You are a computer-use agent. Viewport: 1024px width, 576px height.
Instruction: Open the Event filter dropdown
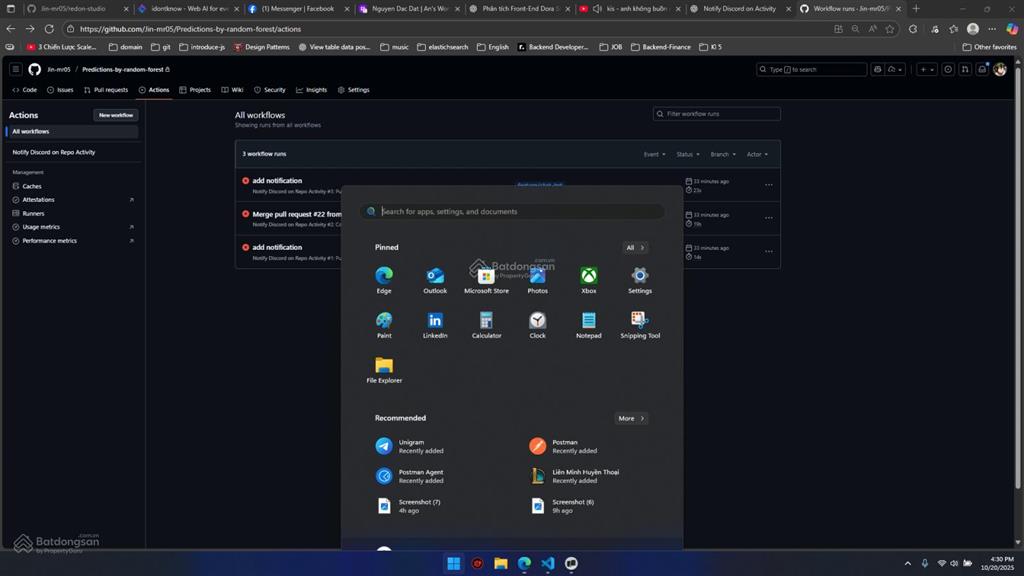tap(654, 154)
